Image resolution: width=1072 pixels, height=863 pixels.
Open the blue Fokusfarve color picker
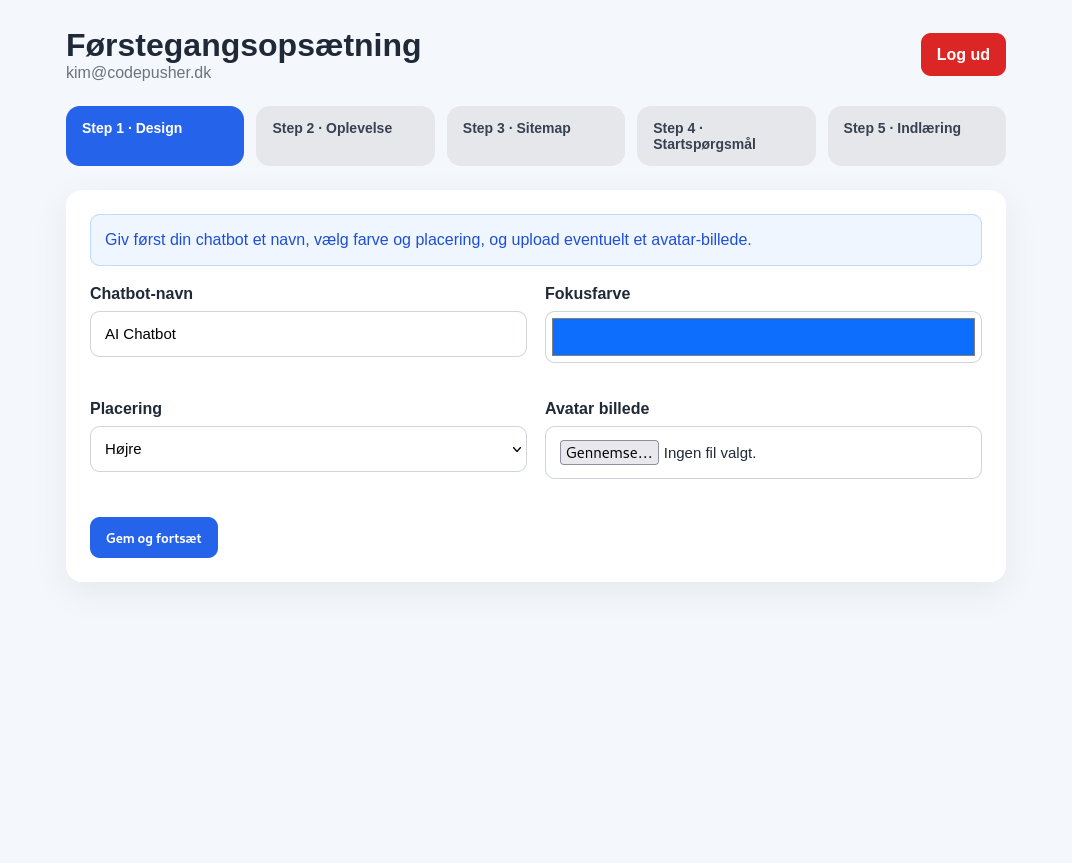tap(763, 337)
